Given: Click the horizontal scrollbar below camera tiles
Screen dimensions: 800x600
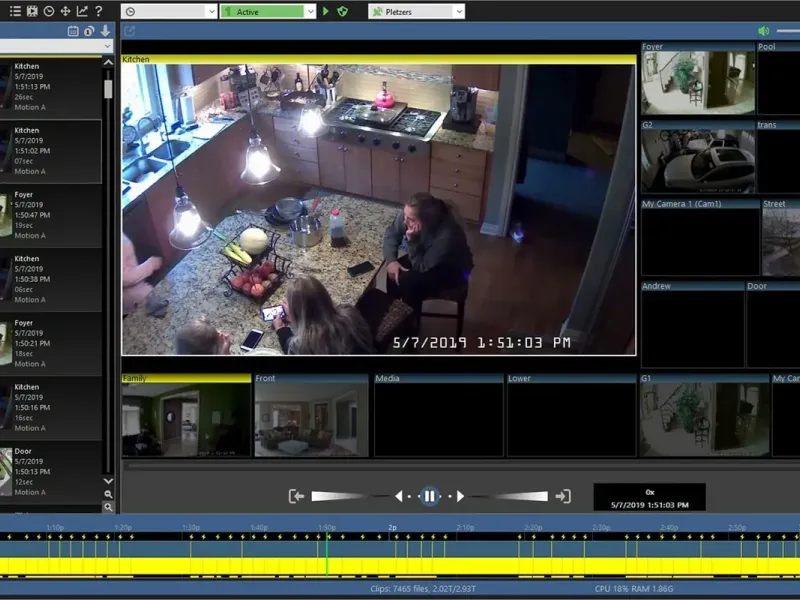Looking at the screenshot, I should point(461,465).
